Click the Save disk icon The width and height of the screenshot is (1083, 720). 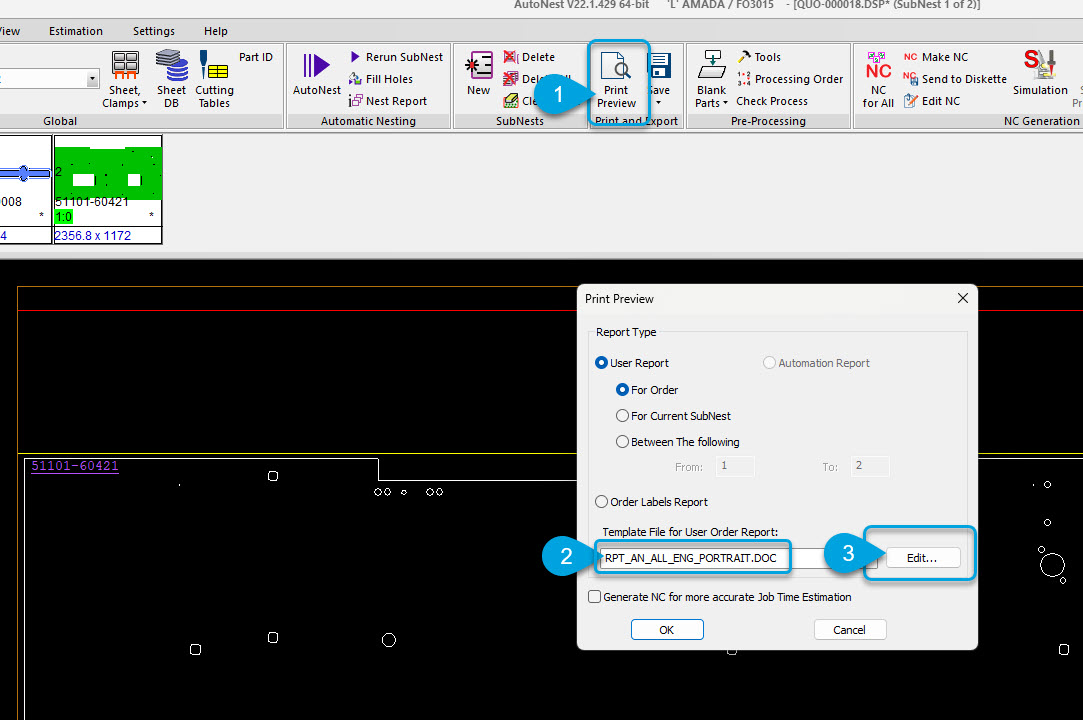coord(659,66)
